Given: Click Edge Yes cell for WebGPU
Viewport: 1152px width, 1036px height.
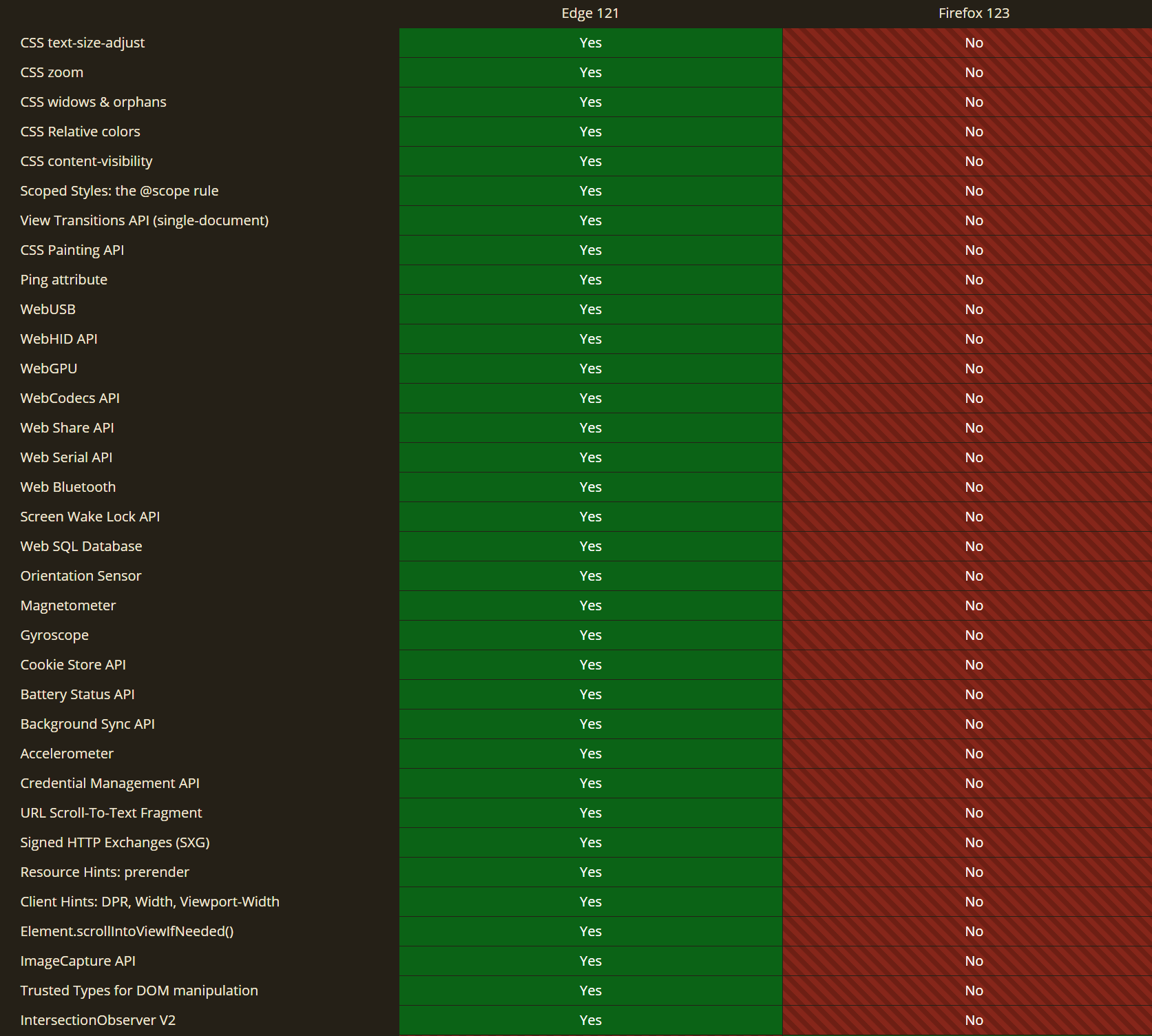Looking at the screenshot, I should pyautogui.click(x=590, y=369).
